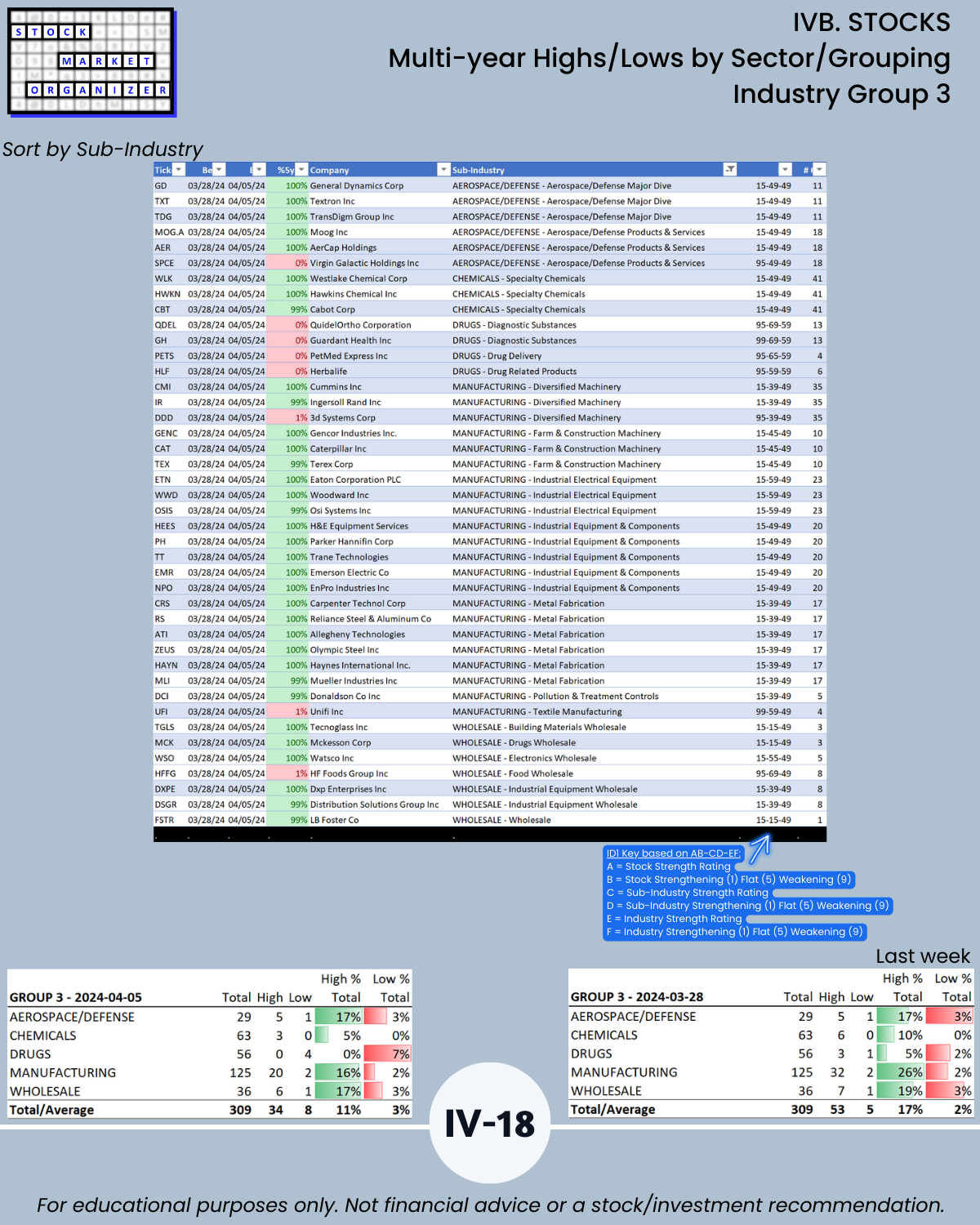
Task: Select the General Dynamics Corp cell
Action: pyautogui.click(x=356, y=186)
